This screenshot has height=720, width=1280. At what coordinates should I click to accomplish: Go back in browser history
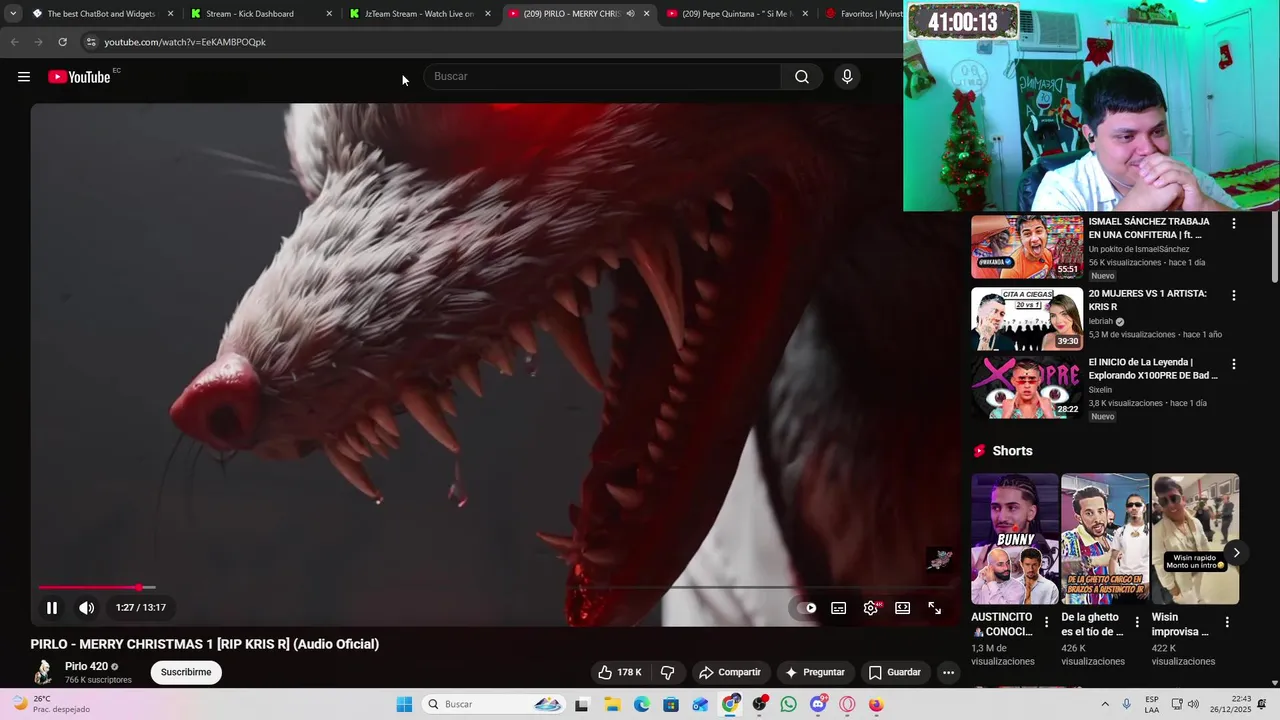[14, 42]
